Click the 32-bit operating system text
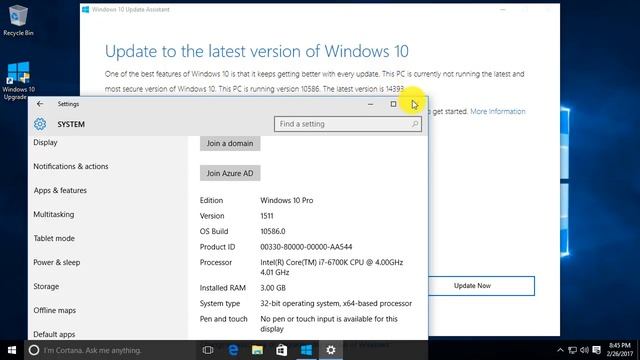 click(x=336, y=304)
